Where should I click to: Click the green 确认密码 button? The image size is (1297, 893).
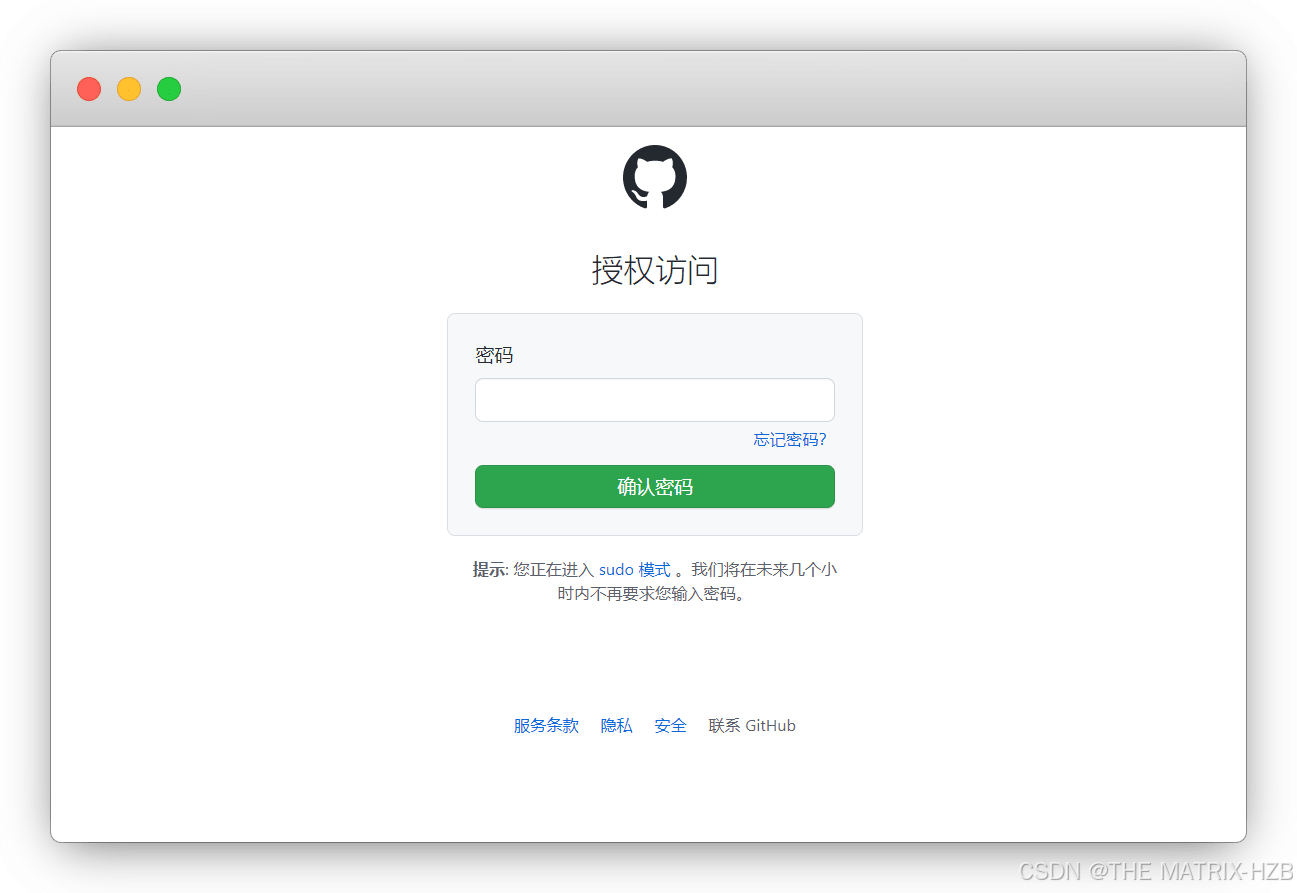coord(654,487)
